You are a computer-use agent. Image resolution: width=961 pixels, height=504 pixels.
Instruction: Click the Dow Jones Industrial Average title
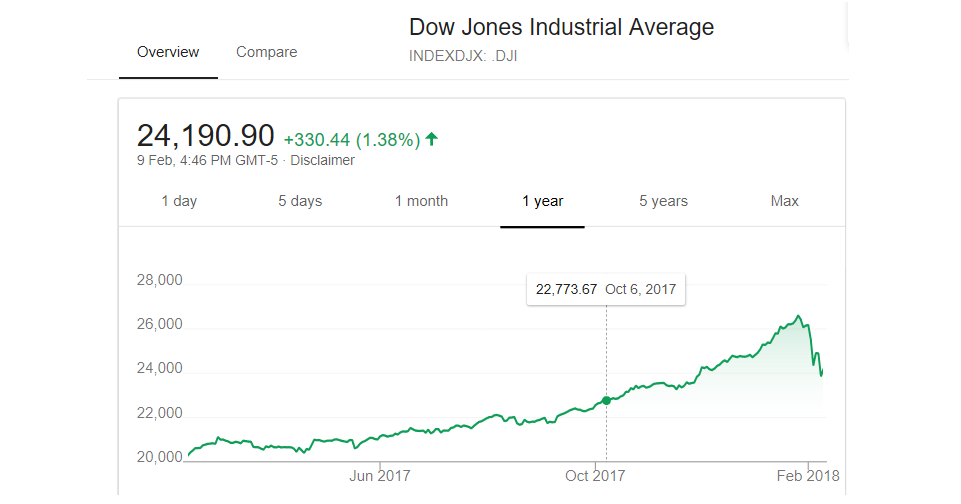pos(561,27)
